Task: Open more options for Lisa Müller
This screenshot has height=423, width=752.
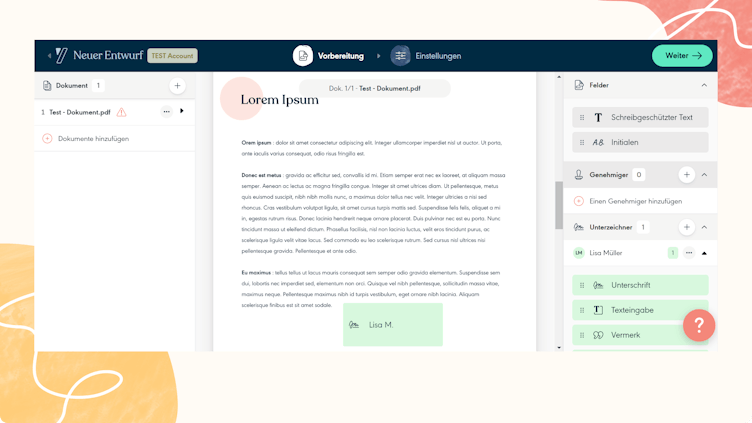Action: click(x=689, y=253)
